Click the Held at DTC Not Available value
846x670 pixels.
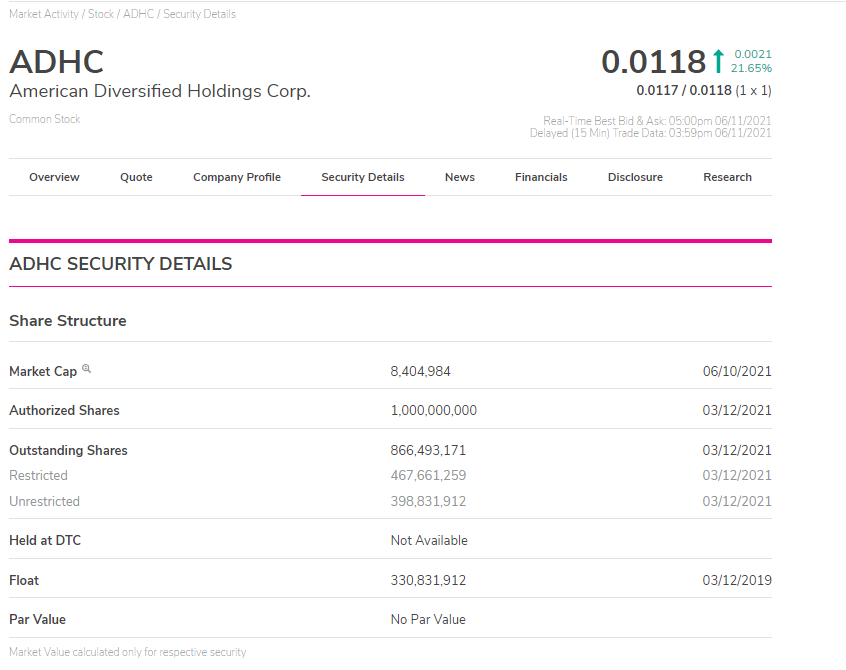click(x=429, y=541)
